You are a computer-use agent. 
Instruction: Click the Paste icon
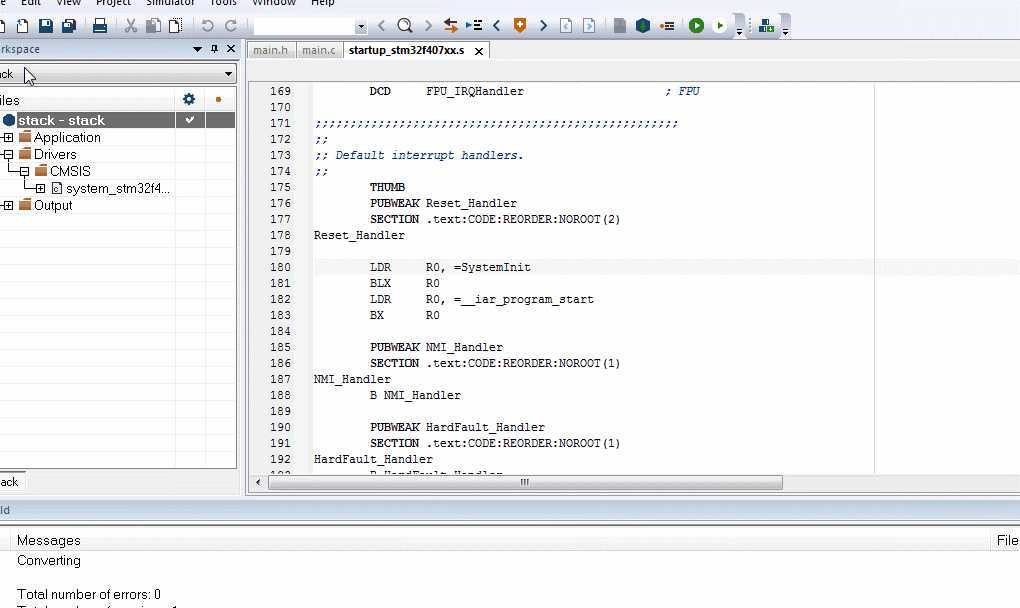[176, 26]
